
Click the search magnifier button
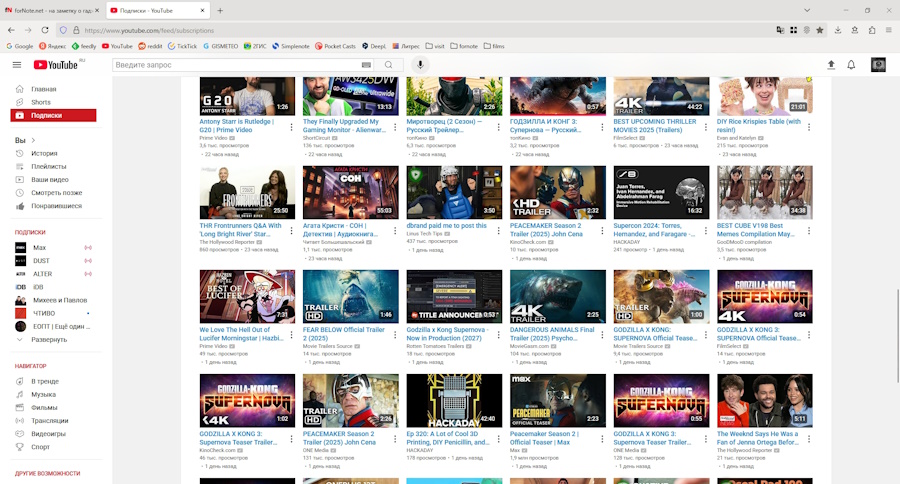[389, 65]
